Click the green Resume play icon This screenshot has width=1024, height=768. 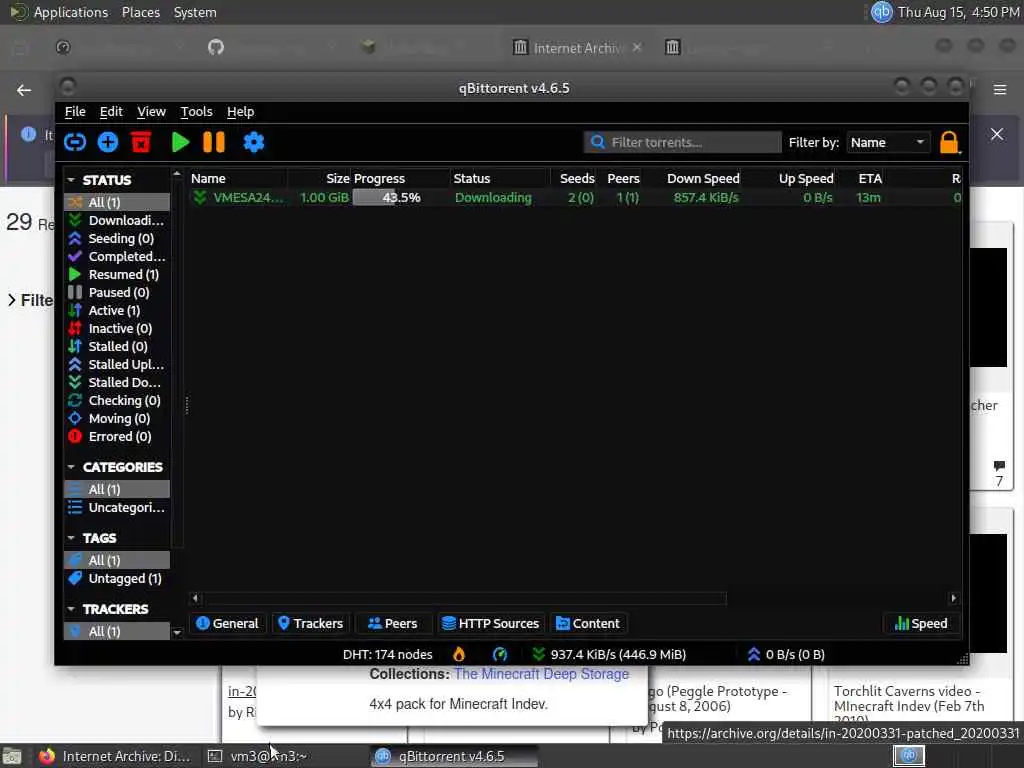180,142
